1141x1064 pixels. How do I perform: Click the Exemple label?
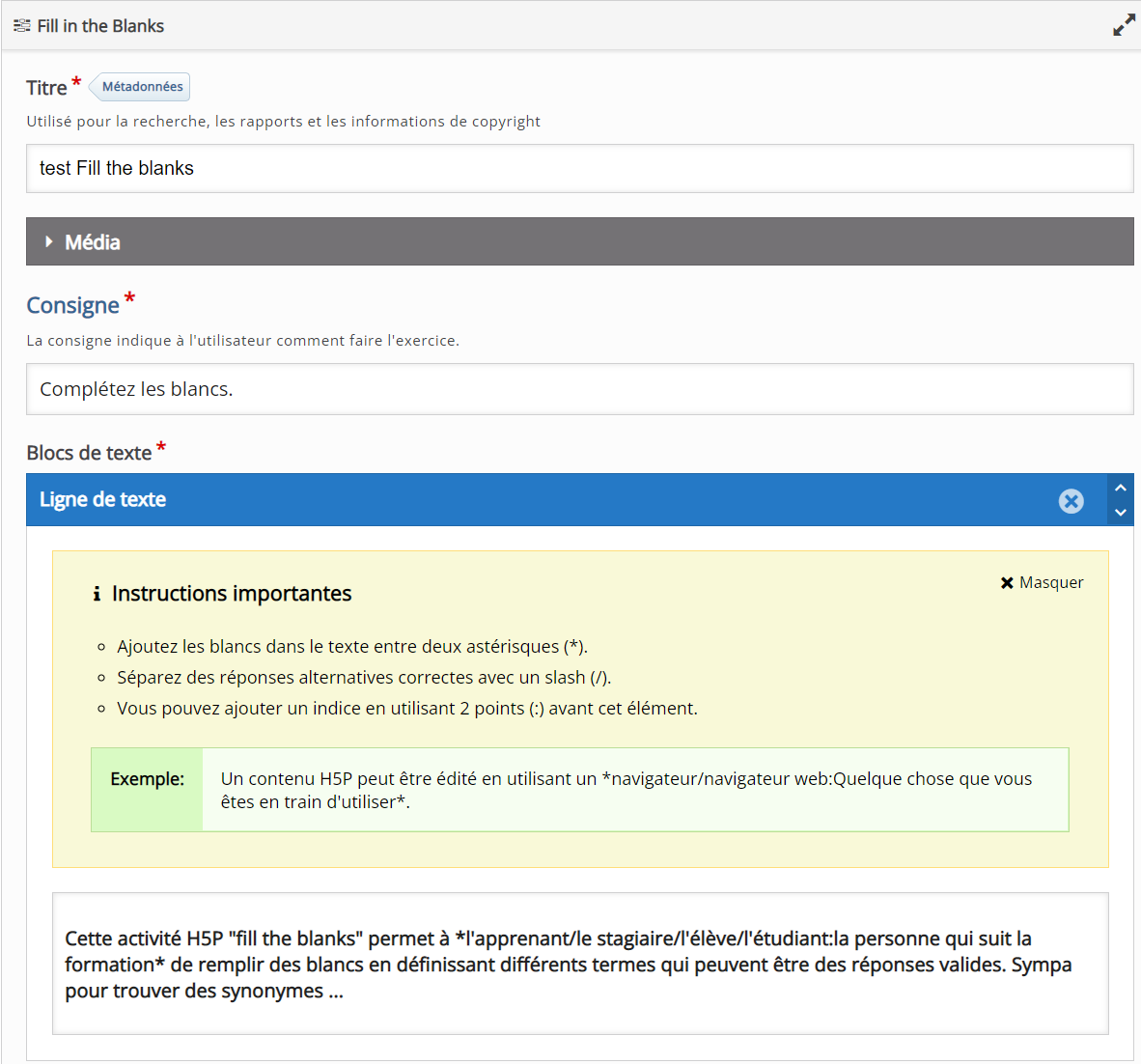[x=147, y=779]
